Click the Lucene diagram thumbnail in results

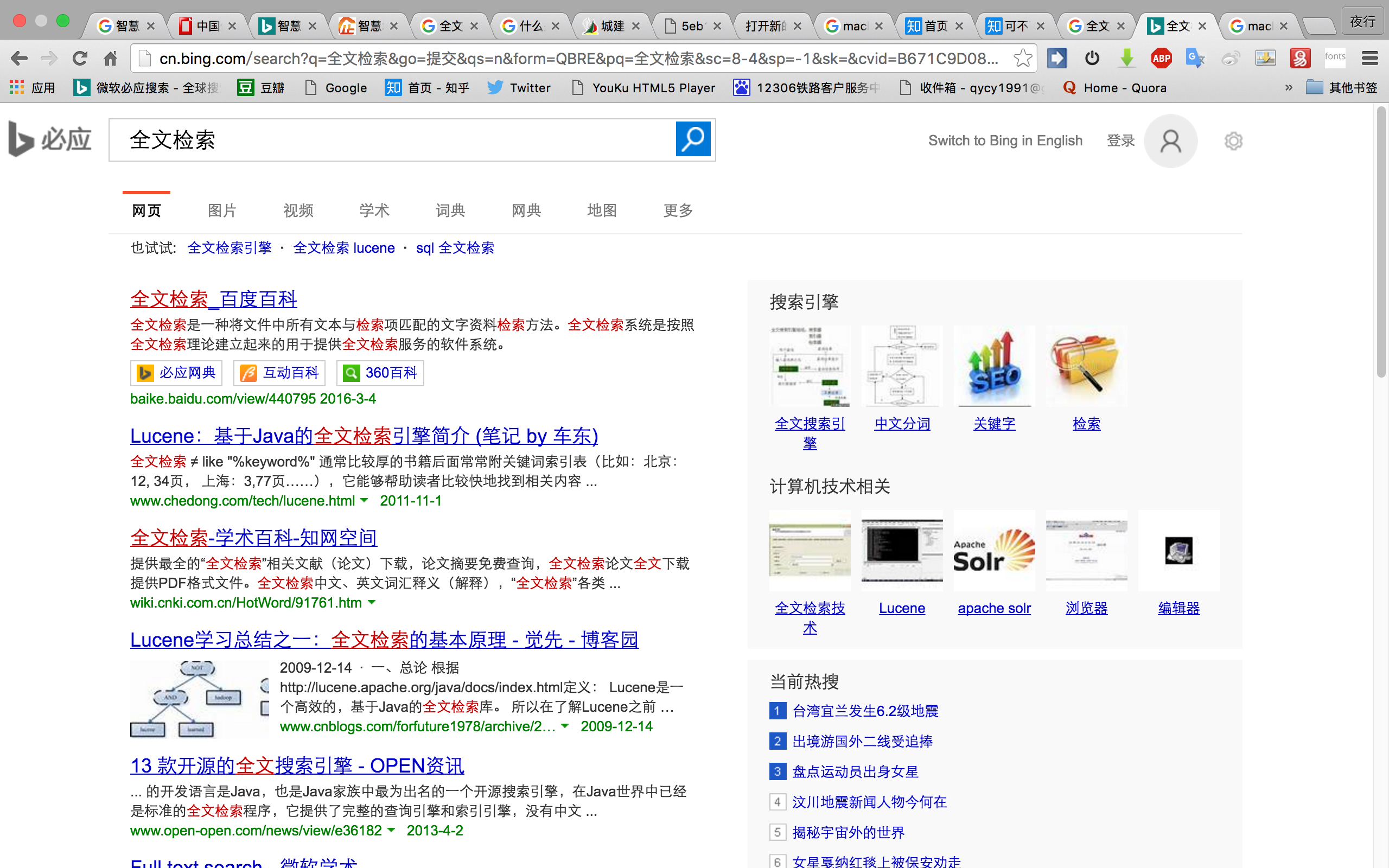click(199, 699)
